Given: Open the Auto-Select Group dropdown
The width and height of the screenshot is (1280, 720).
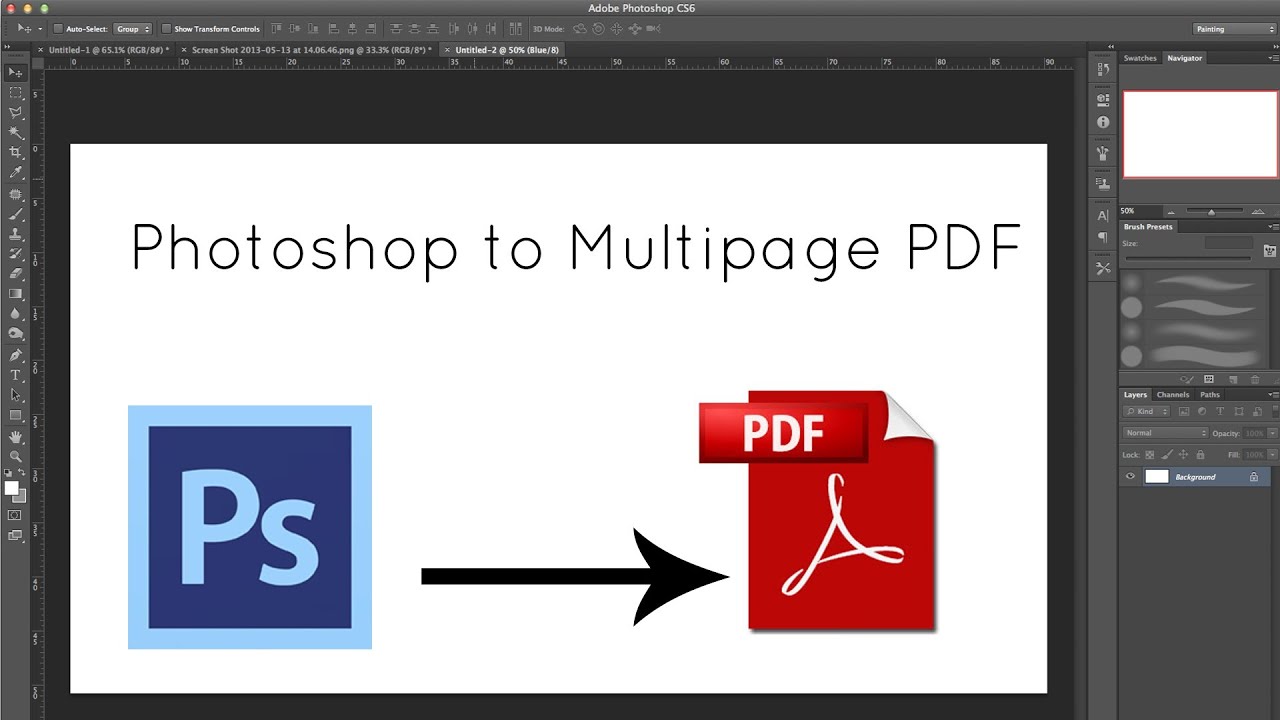Looking at the screenshot, I should tap(132, 29).
